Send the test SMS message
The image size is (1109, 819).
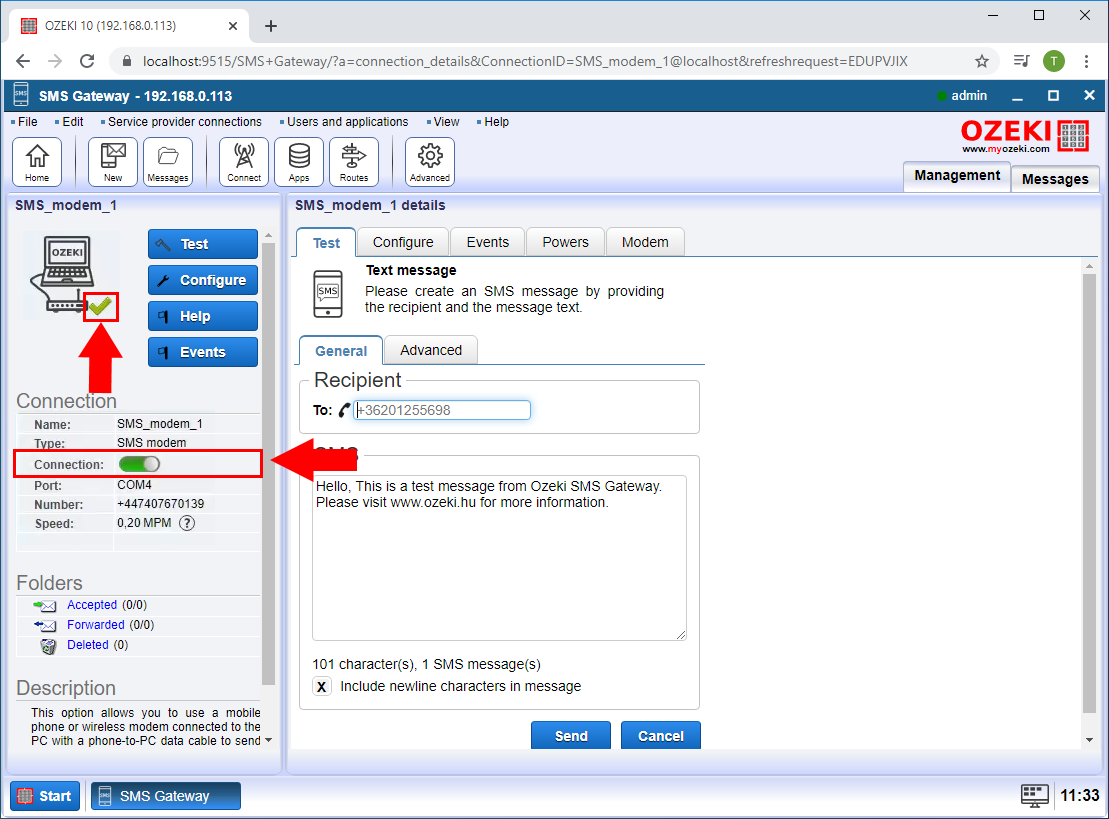point(570,735)
